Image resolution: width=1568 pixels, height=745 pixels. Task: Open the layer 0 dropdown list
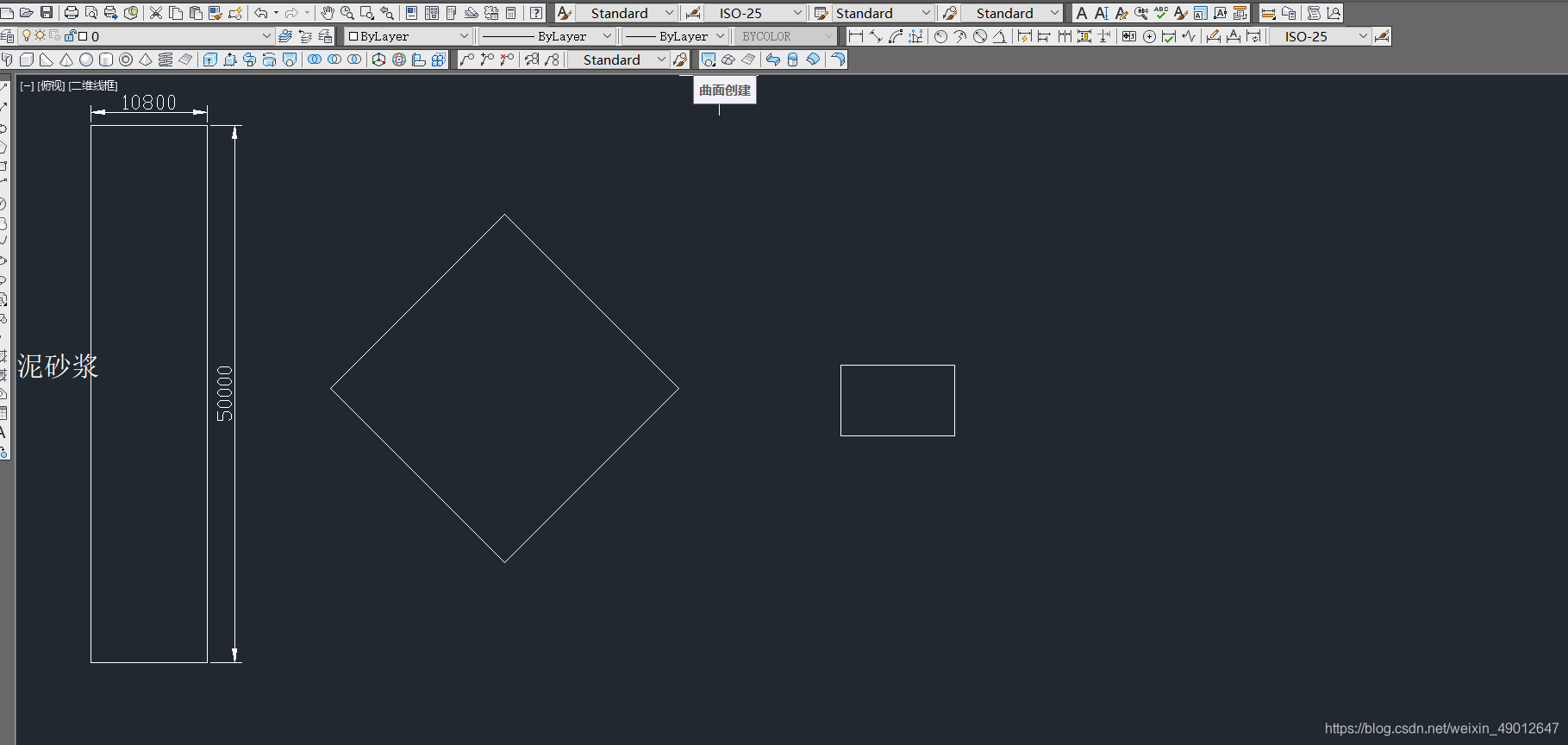[266, 36]
